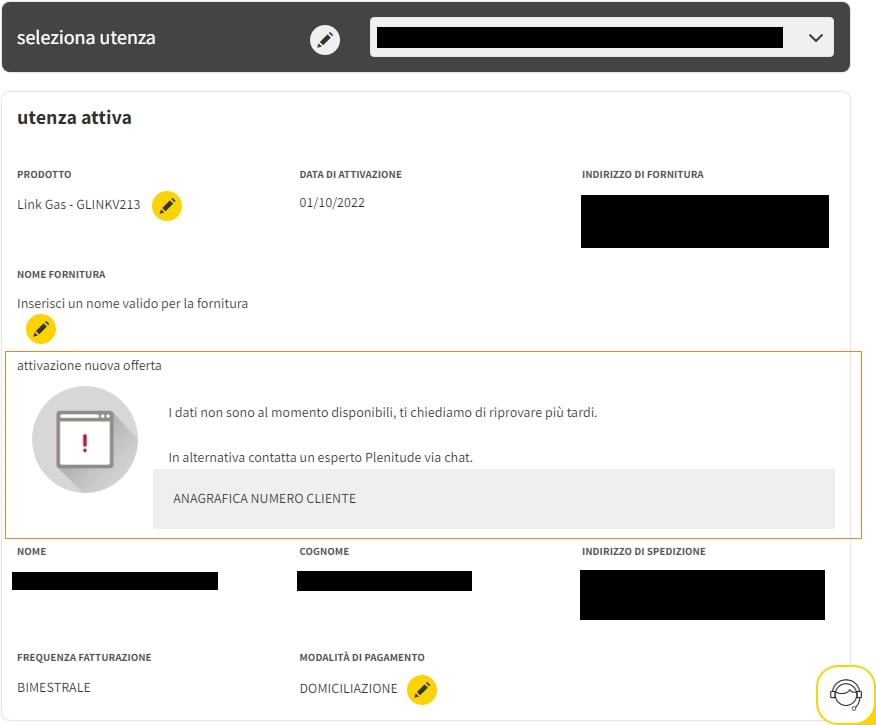This screenshot has width=876, height=725.
Task: Edit payment method next to DOMICILIAZIONE
Action: (x=422, y=689)
